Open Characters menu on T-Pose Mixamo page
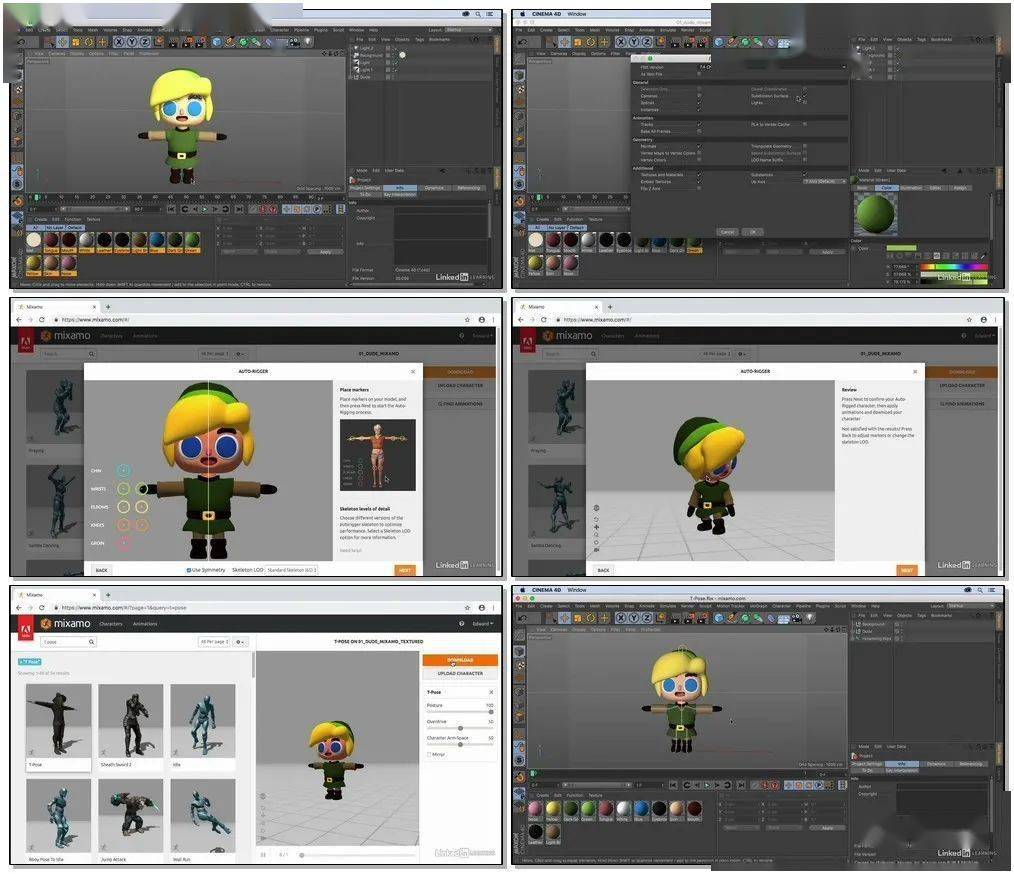The image size is (1014, 874). click(x=111, y=624)
